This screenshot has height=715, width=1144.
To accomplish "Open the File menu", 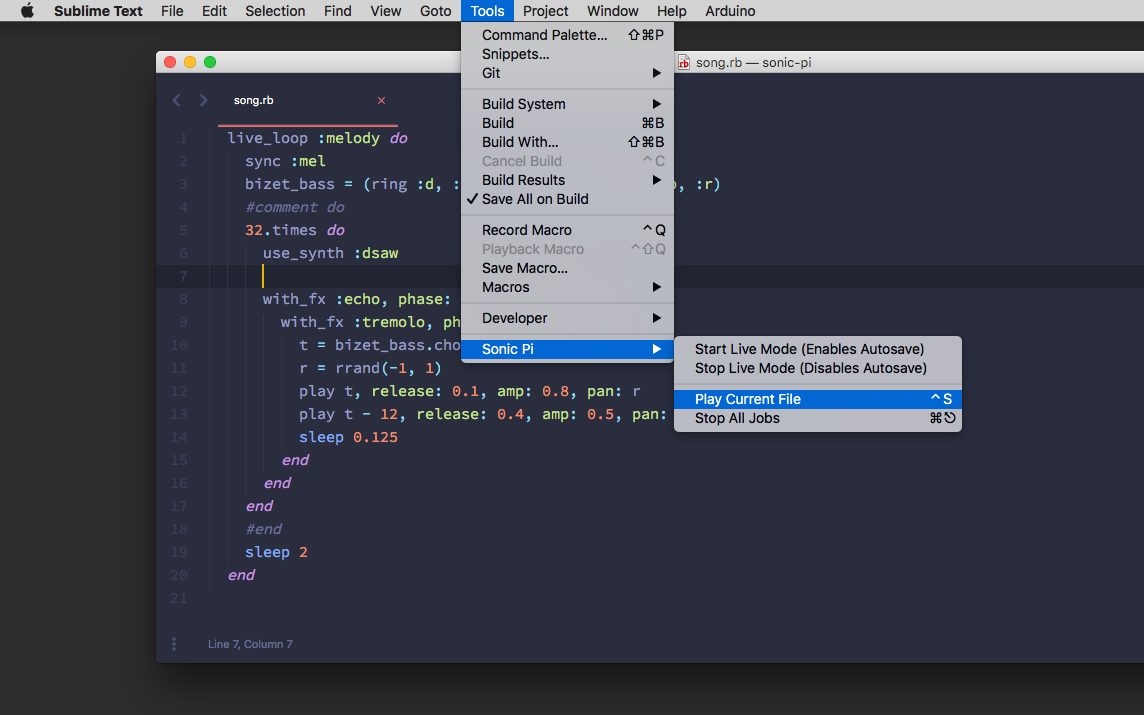I will tap(172, 11).
